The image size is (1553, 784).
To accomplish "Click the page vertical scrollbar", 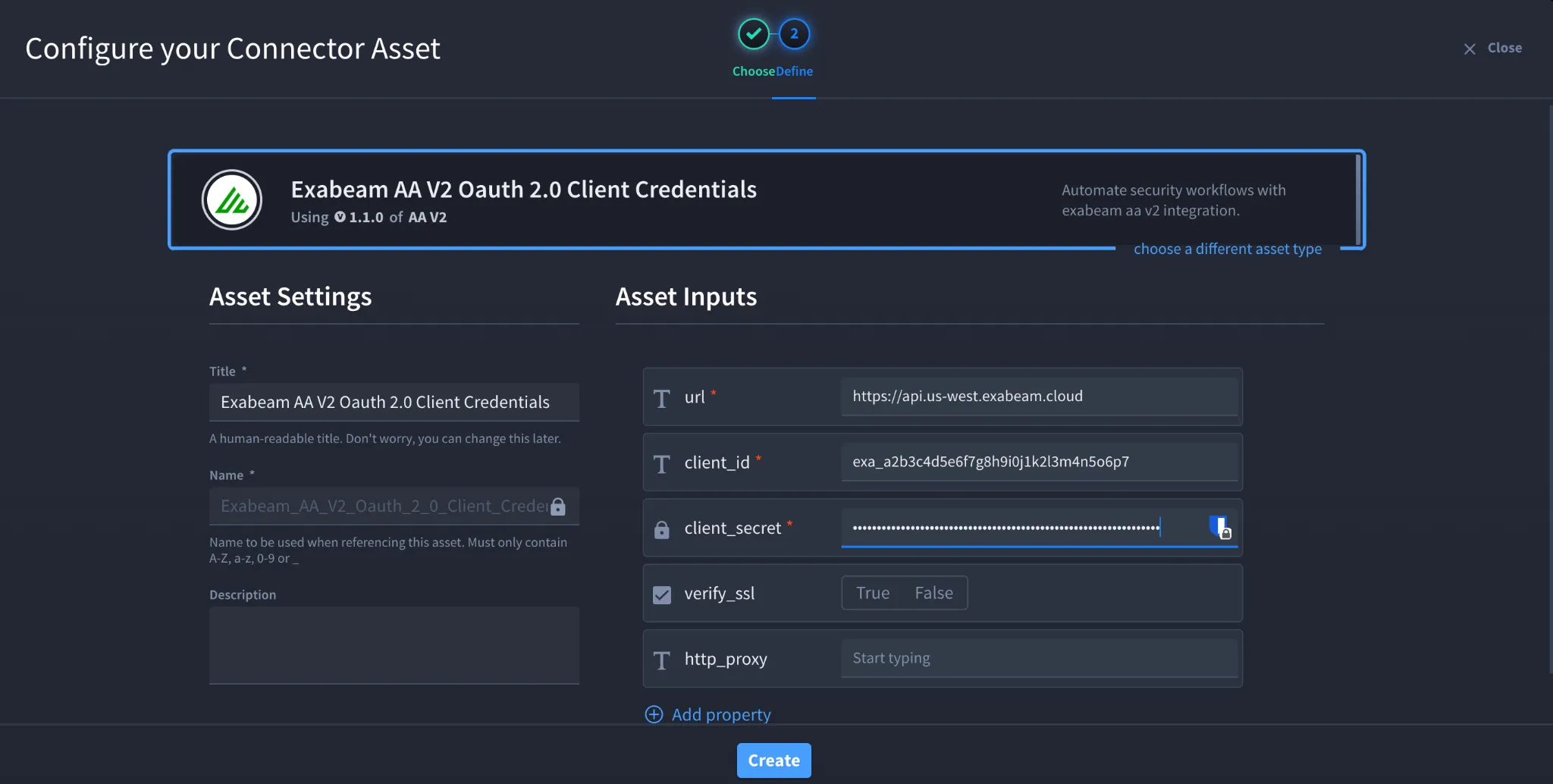I will coord(1550,388).
